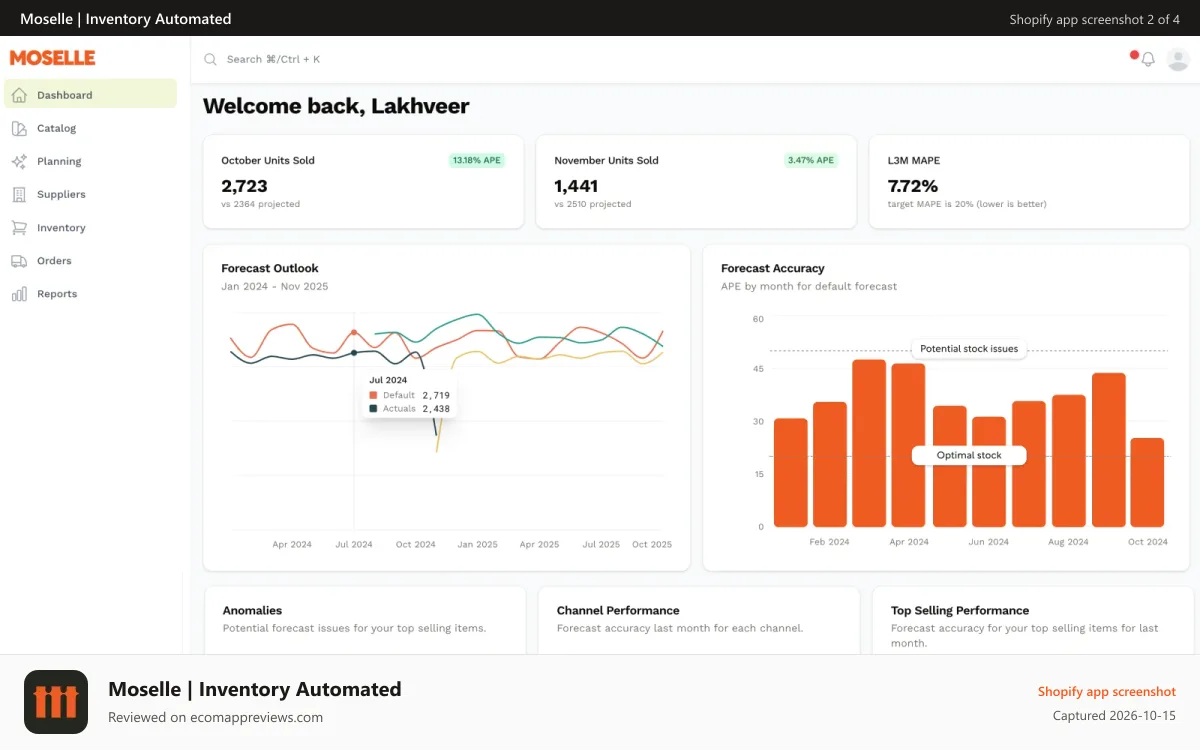1200x750 pixels.
Task: Click the Jul 2024 orange data point
Action: click(x=354, y=333)
